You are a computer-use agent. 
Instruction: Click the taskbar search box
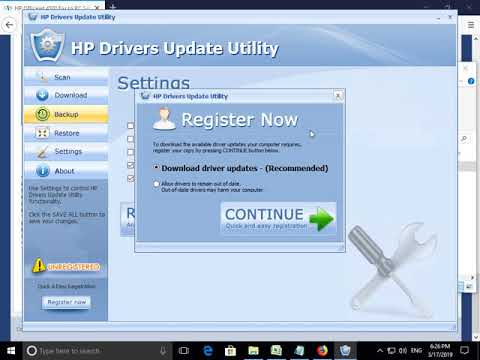(x=98, y=351)
